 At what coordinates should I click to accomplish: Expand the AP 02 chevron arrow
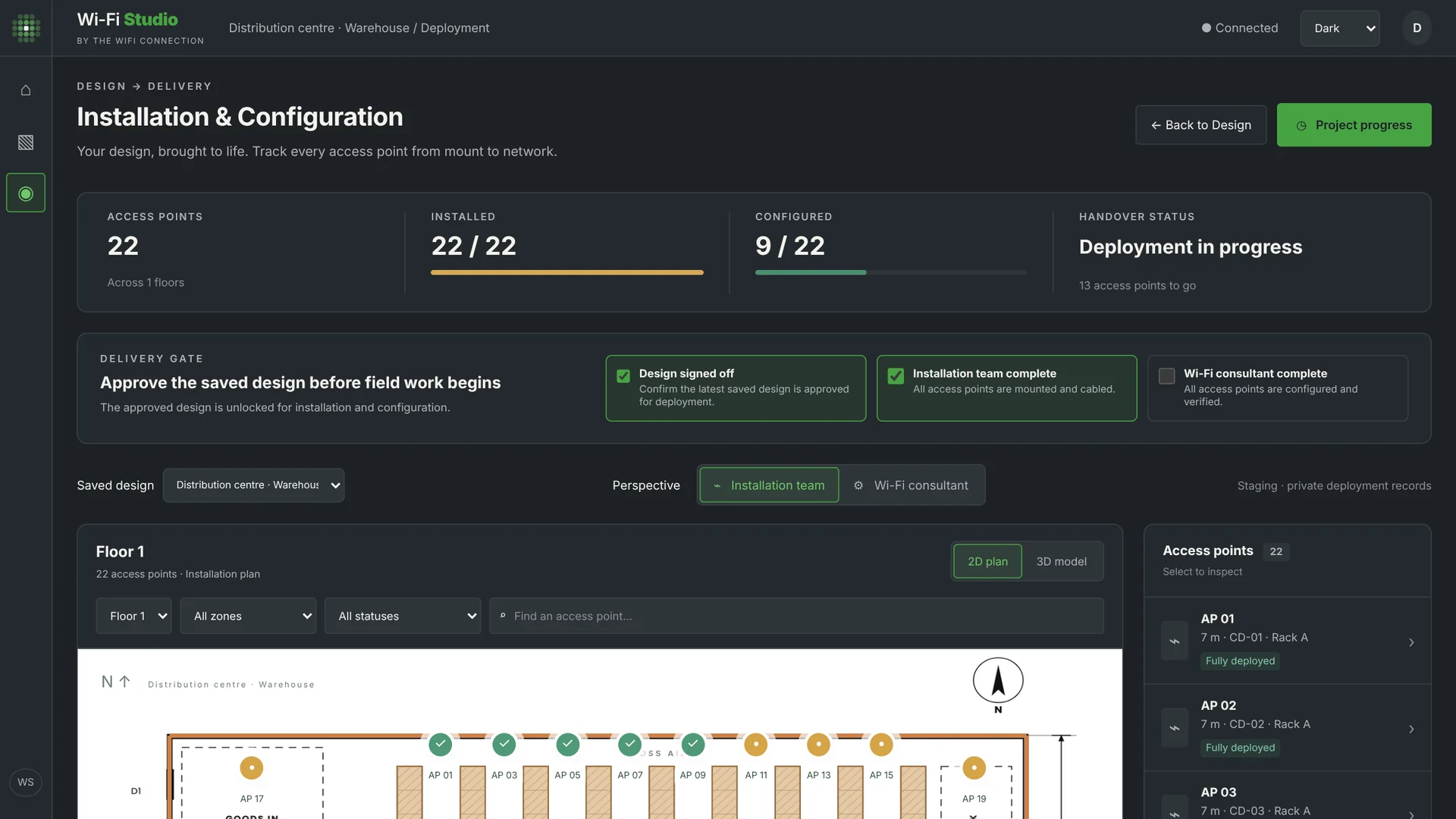pos(1411,730)
